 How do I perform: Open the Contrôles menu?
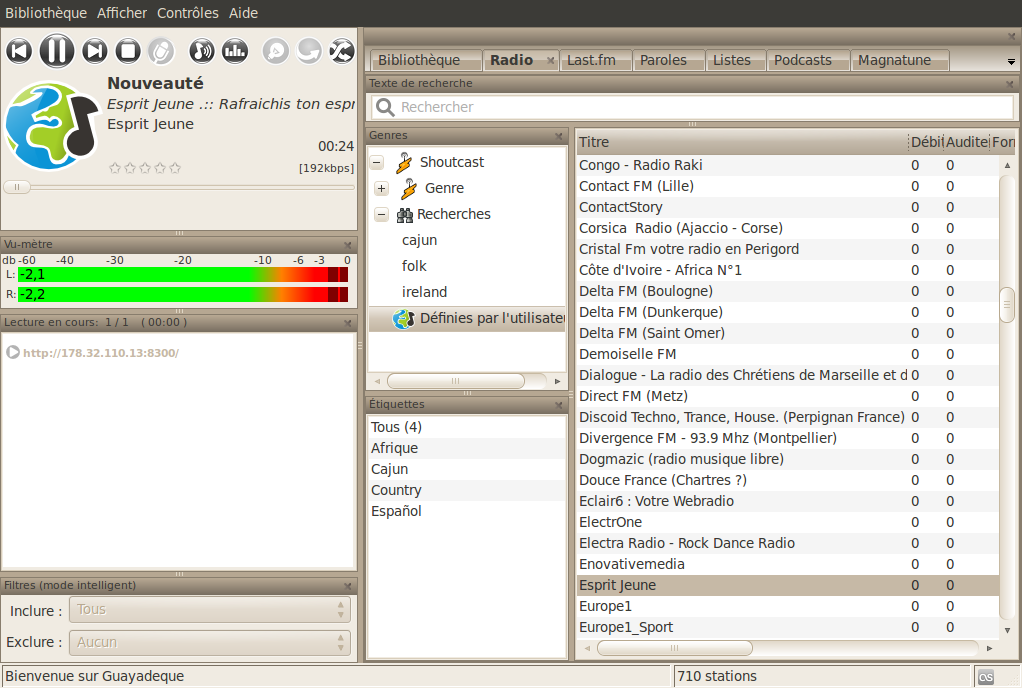coord(187,13)
